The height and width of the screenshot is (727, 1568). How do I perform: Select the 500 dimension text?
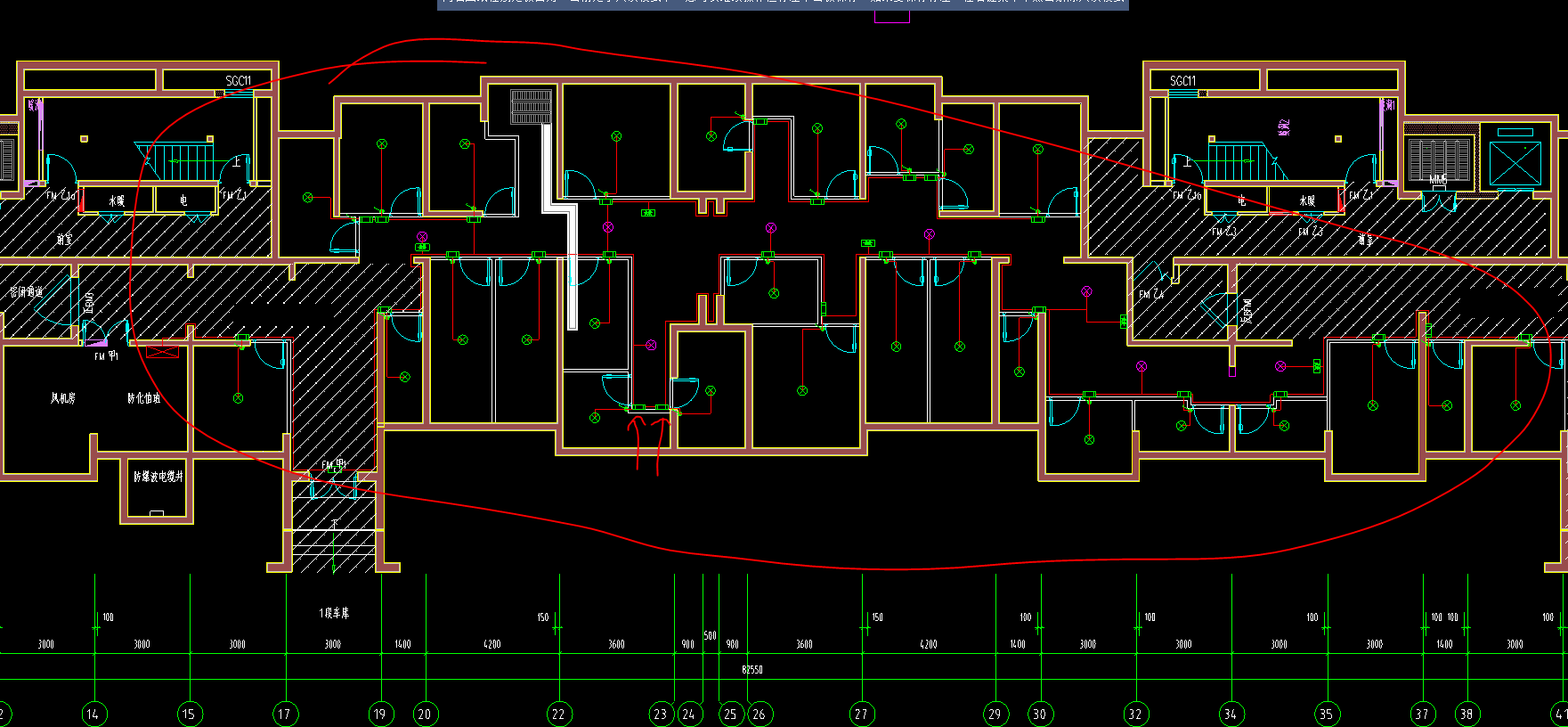710,636
